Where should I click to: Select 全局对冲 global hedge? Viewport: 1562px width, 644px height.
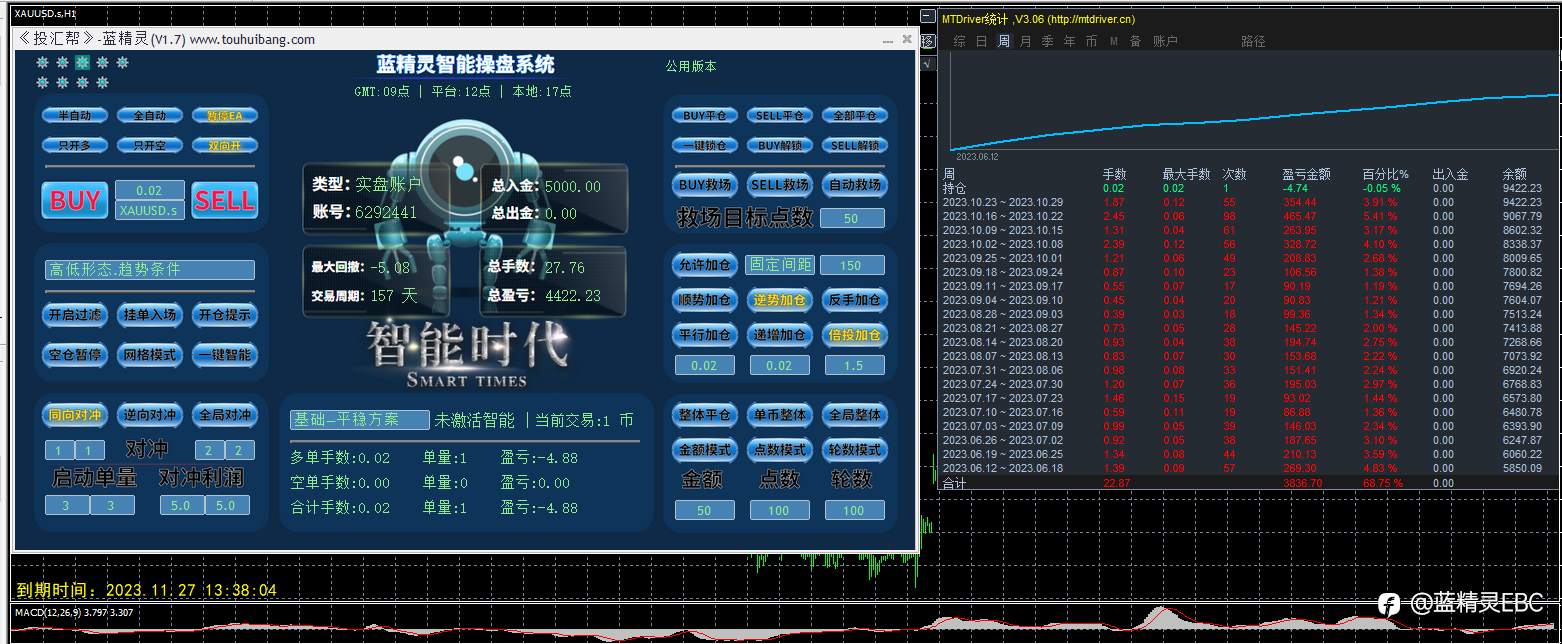point(225,415)
